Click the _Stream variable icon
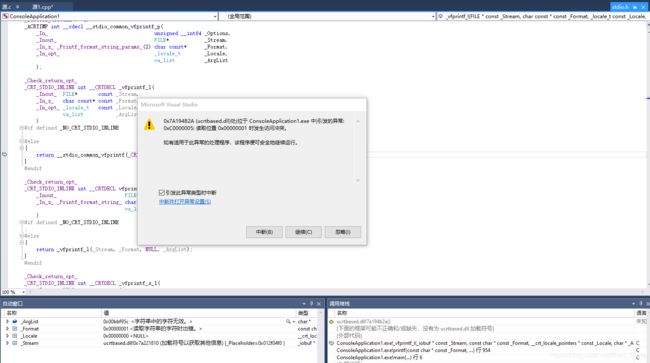 pos(15,343)
